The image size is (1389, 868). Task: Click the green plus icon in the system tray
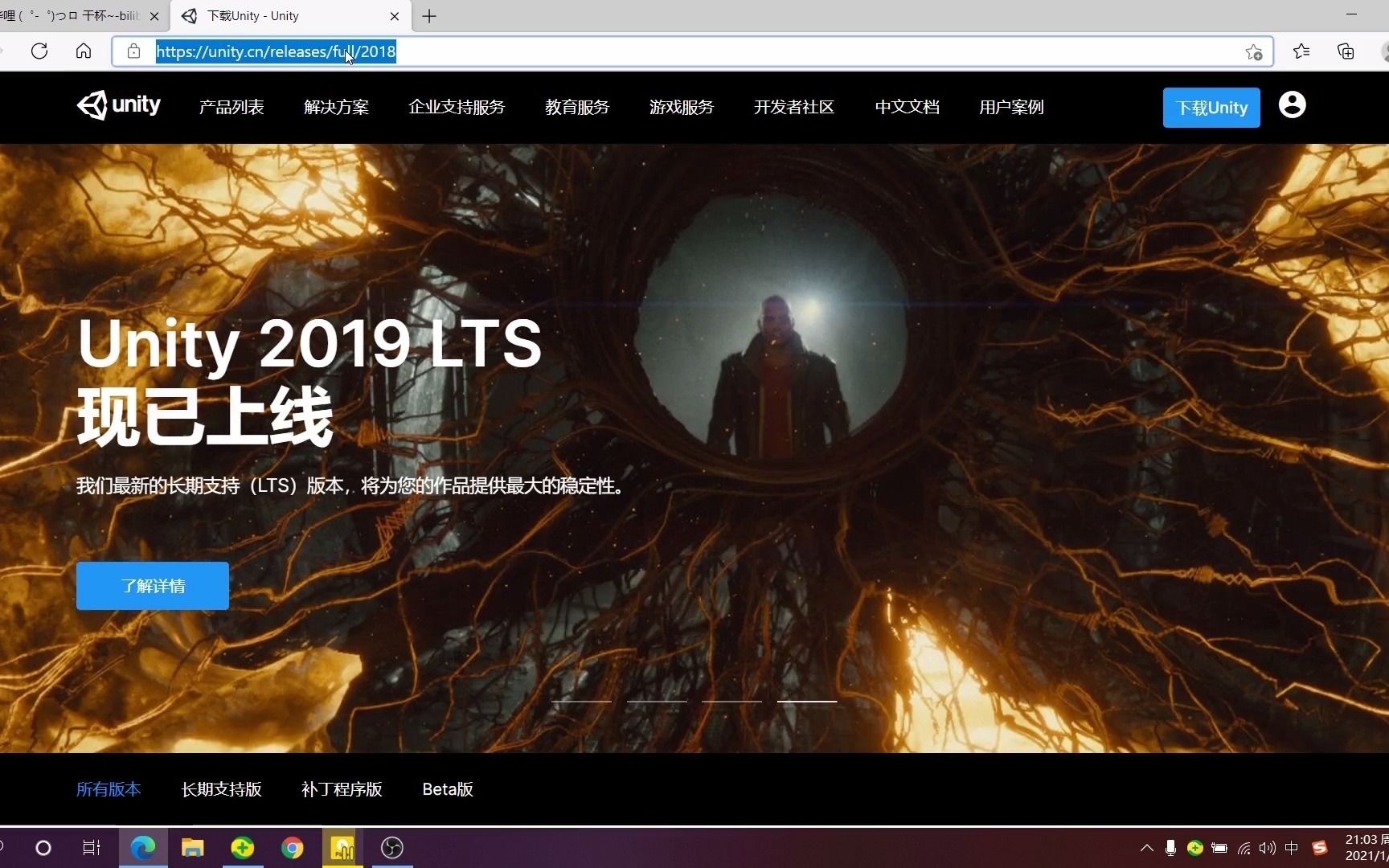click(x=1195, y=848)
